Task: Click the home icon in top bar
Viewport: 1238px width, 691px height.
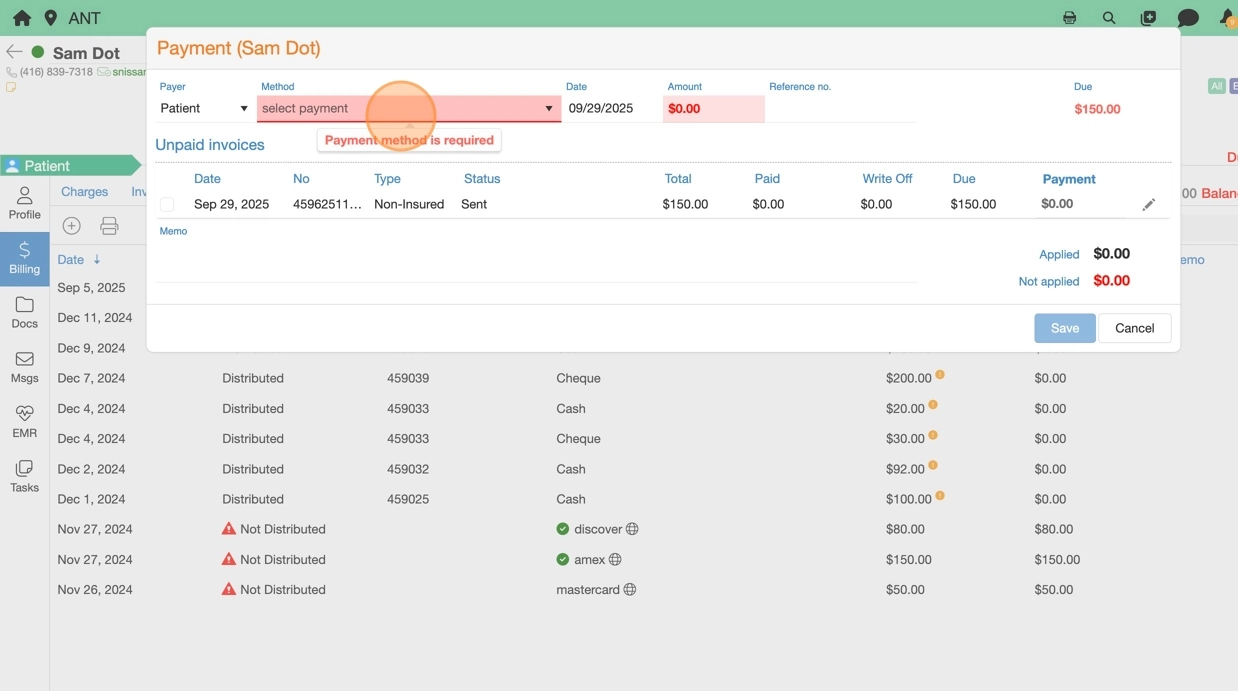Action: tap(21, 18)
